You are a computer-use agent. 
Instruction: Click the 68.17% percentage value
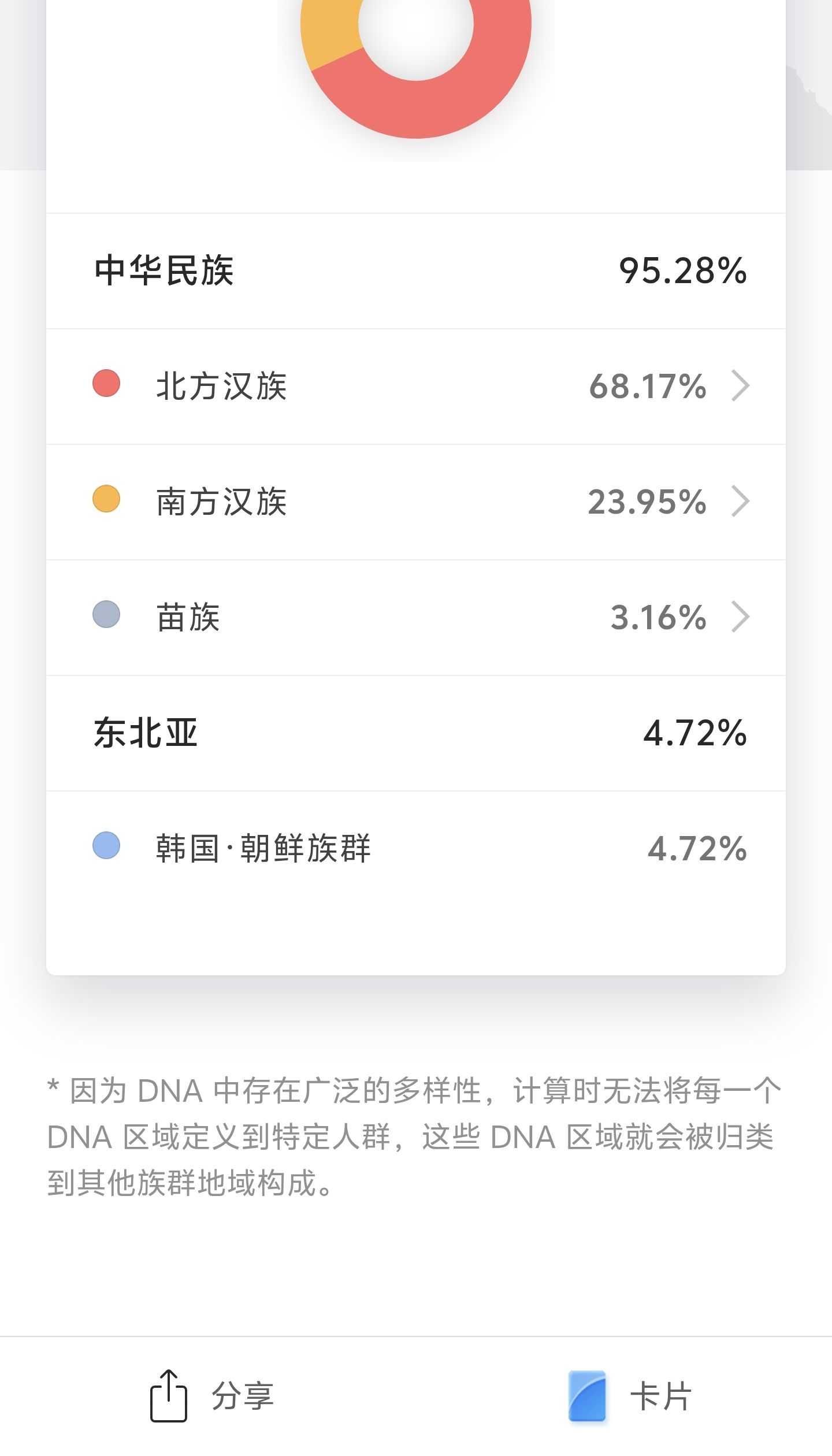pos(648,386)
